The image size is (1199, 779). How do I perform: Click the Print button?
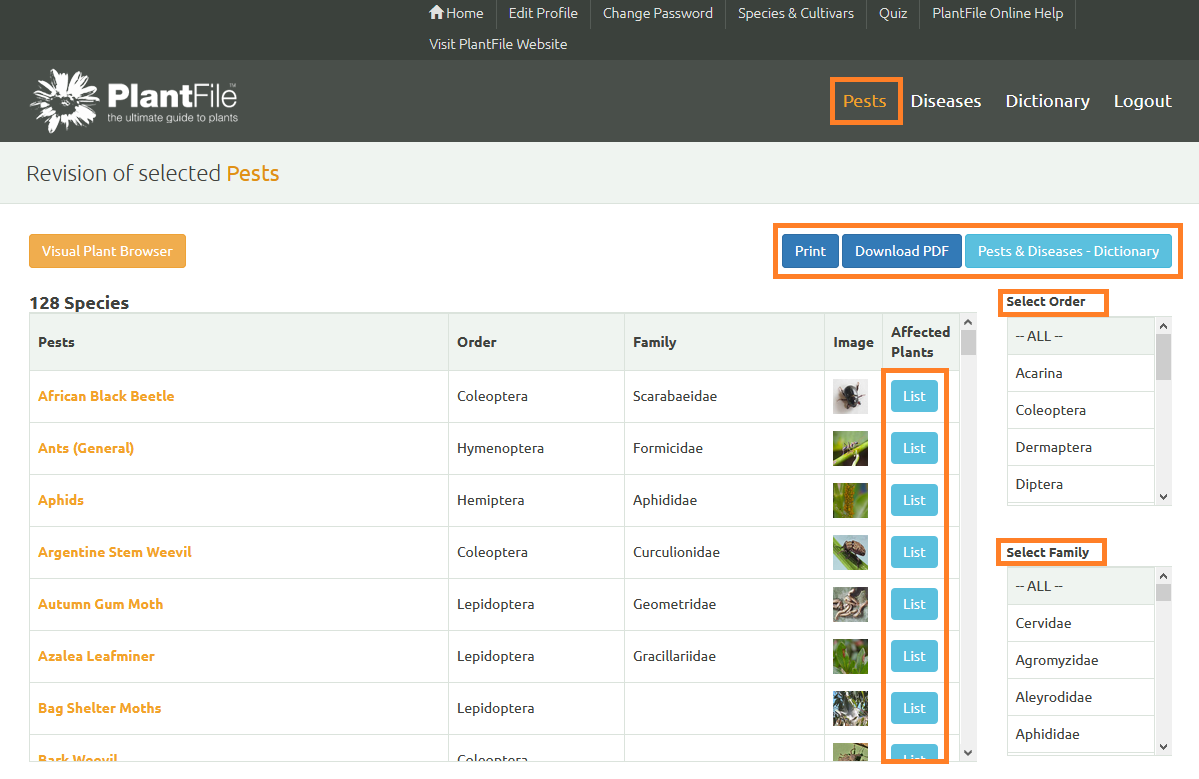(810, 251)
